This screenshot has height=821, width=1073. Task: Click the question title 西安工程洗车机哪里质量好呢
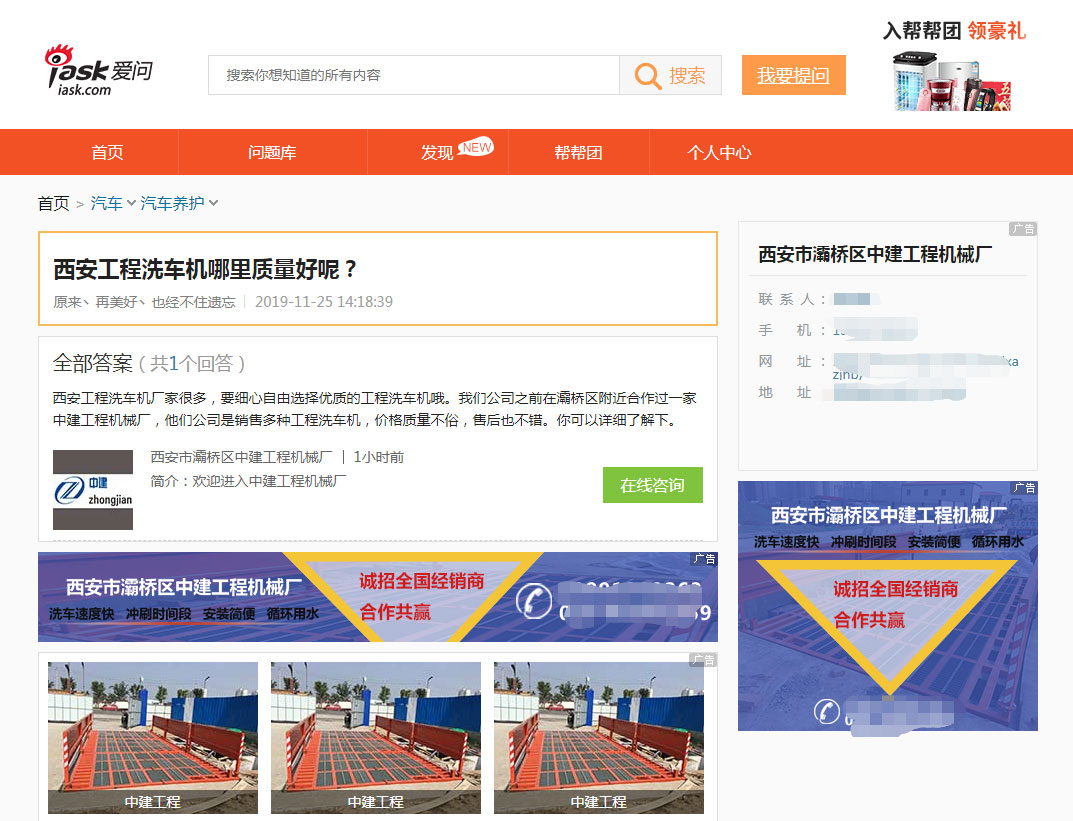205,270
